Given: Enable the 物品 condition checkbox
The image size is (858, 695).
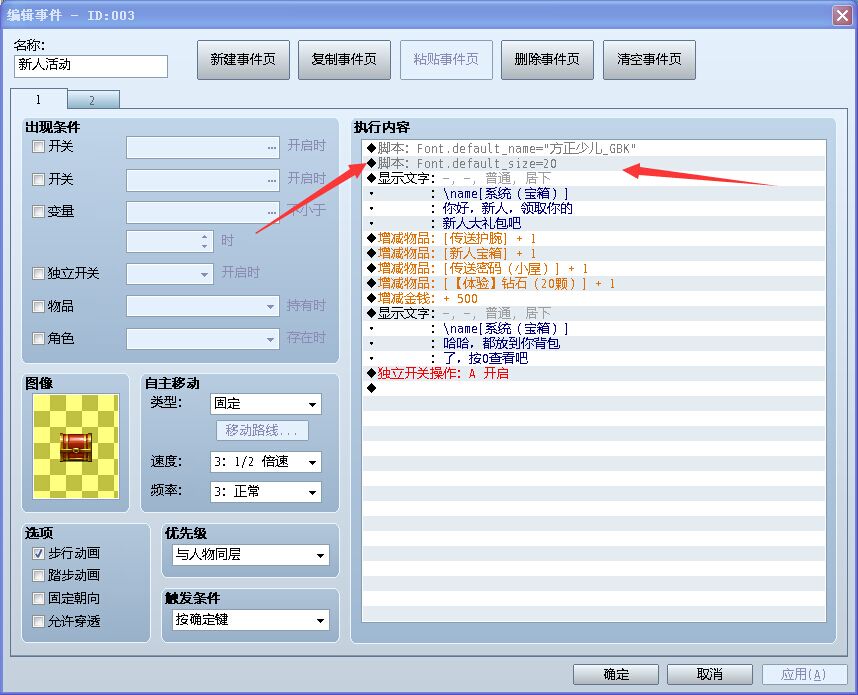Looking at the screenshot, I should pos(38,306).
